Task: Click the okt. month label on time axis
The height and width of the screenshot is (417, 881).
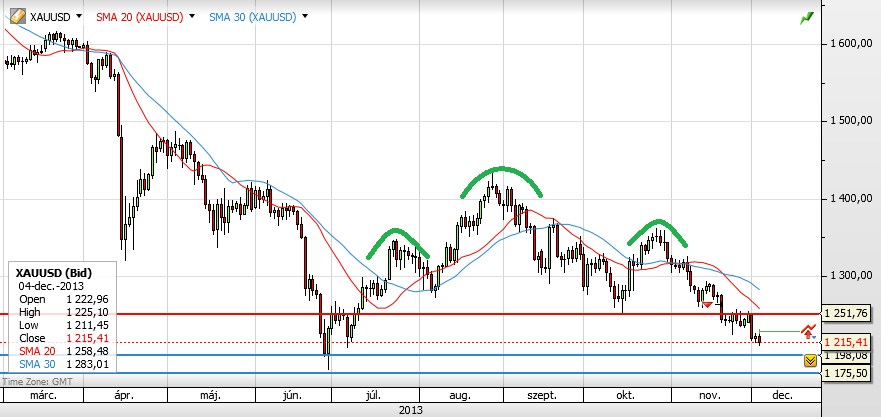Action: pyautogui.click(x=625, y=396)
